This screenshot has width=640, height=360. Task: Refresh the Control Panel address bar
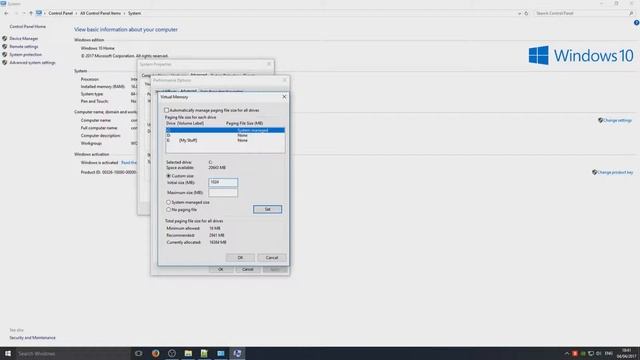tap(526, 13)
